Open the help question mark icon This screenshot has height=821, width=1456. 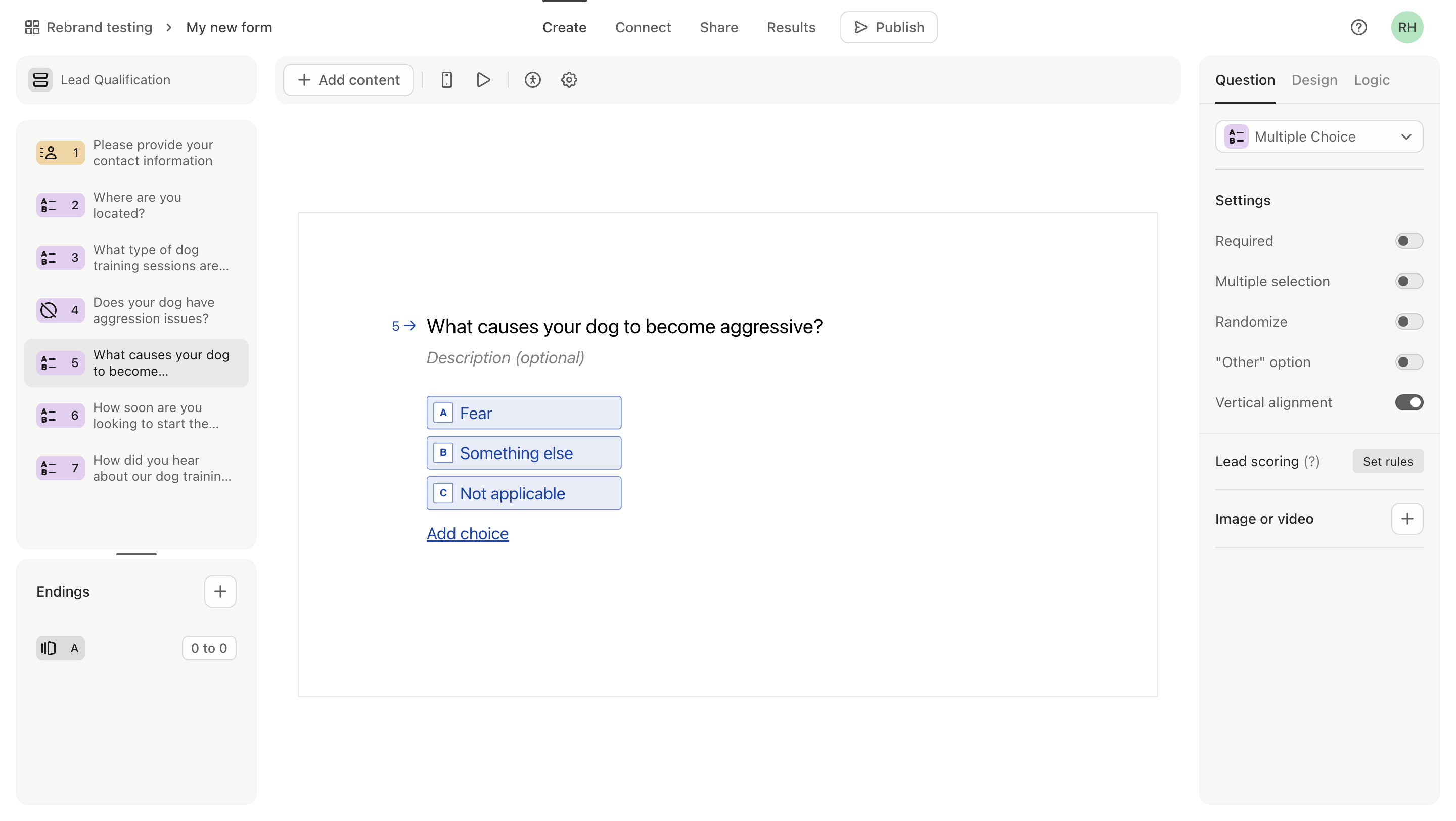[x=1359, y=27]
